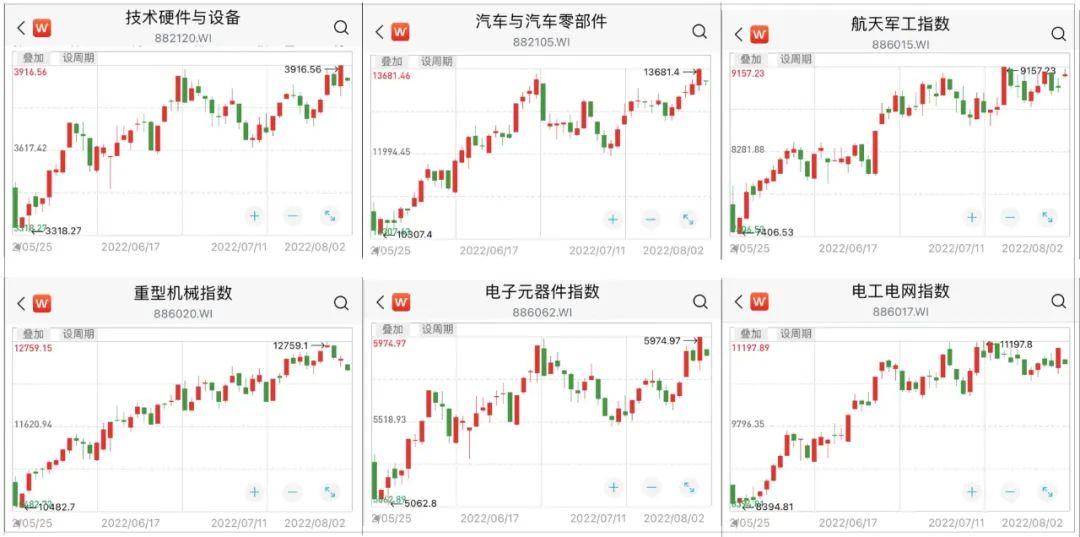Go back from 汽车与汽车零部件 chart
The image size is (1080, 537).
379,32
